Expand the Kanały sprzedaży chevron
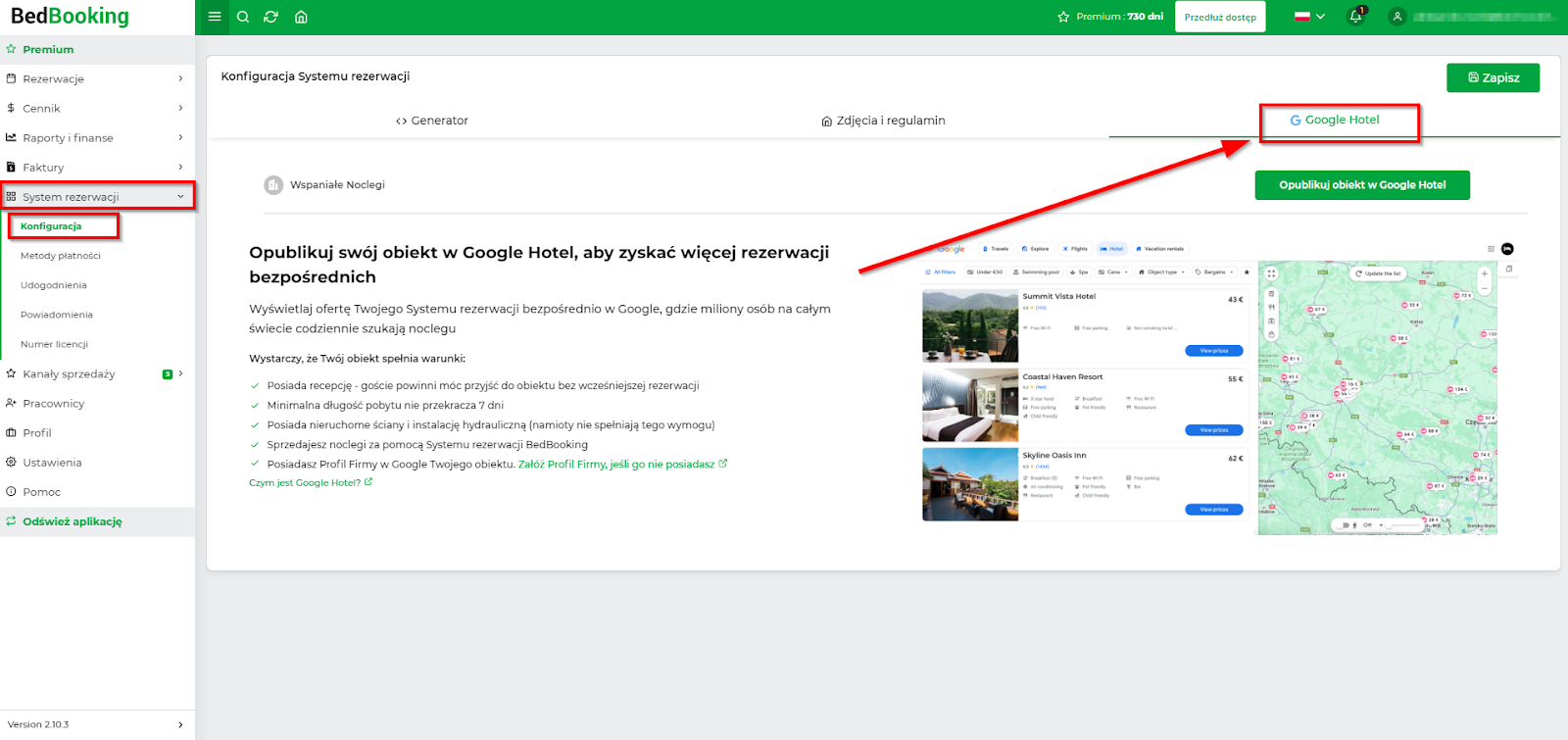1568x740 pixels. 180,373
